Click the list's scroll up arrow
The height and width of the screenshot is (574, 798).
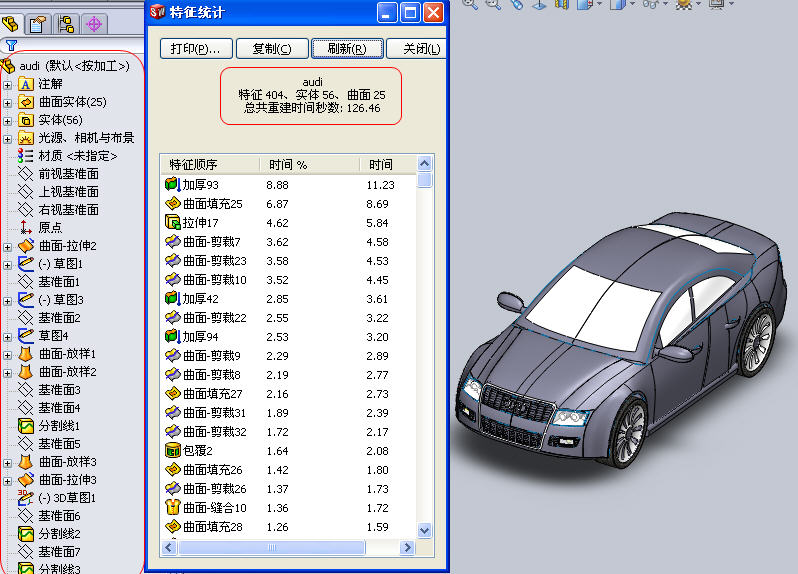point(424,164)
